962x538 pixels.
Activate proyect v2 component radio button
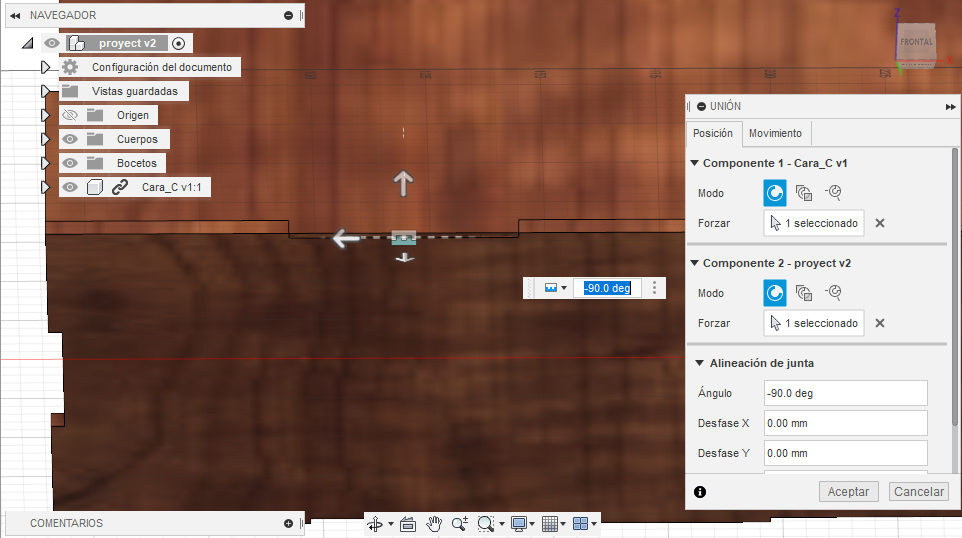(x=179, y=43)
